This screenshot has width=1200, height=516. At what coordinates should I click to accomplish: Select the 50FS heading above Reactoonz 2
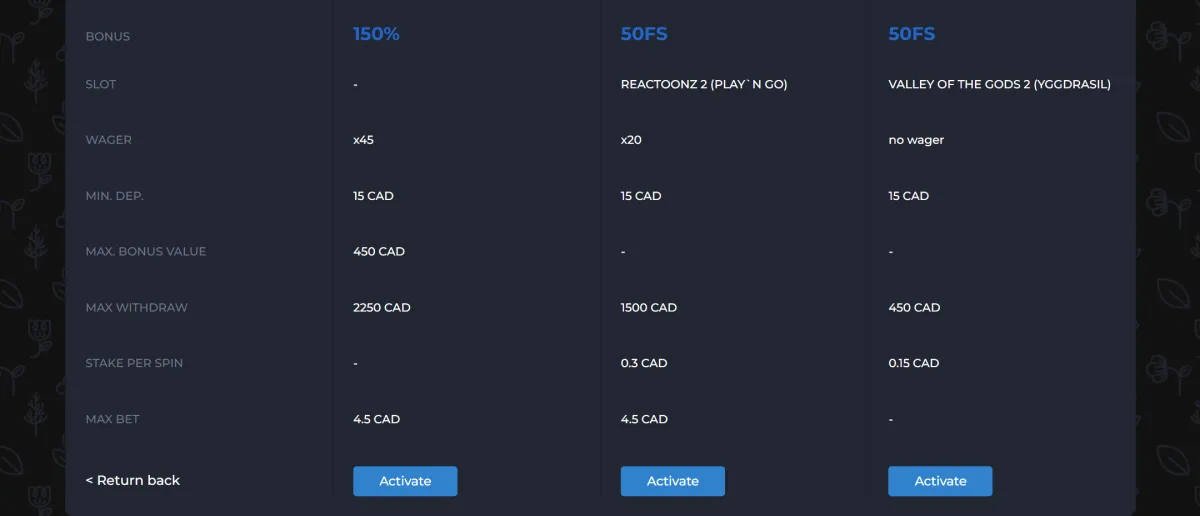(644, 34)
